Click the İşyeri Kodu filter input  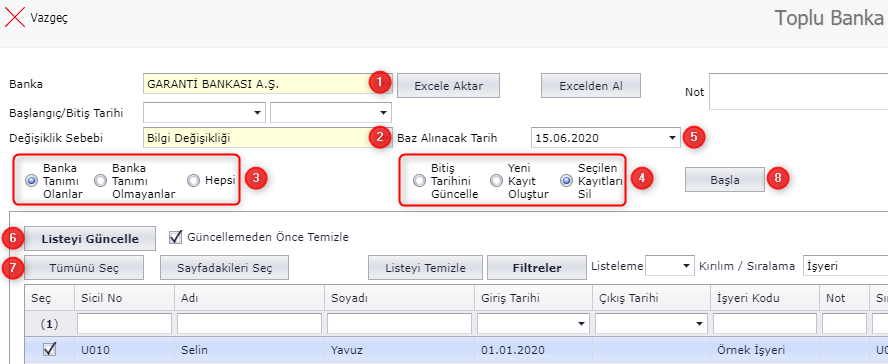[765, 324]
